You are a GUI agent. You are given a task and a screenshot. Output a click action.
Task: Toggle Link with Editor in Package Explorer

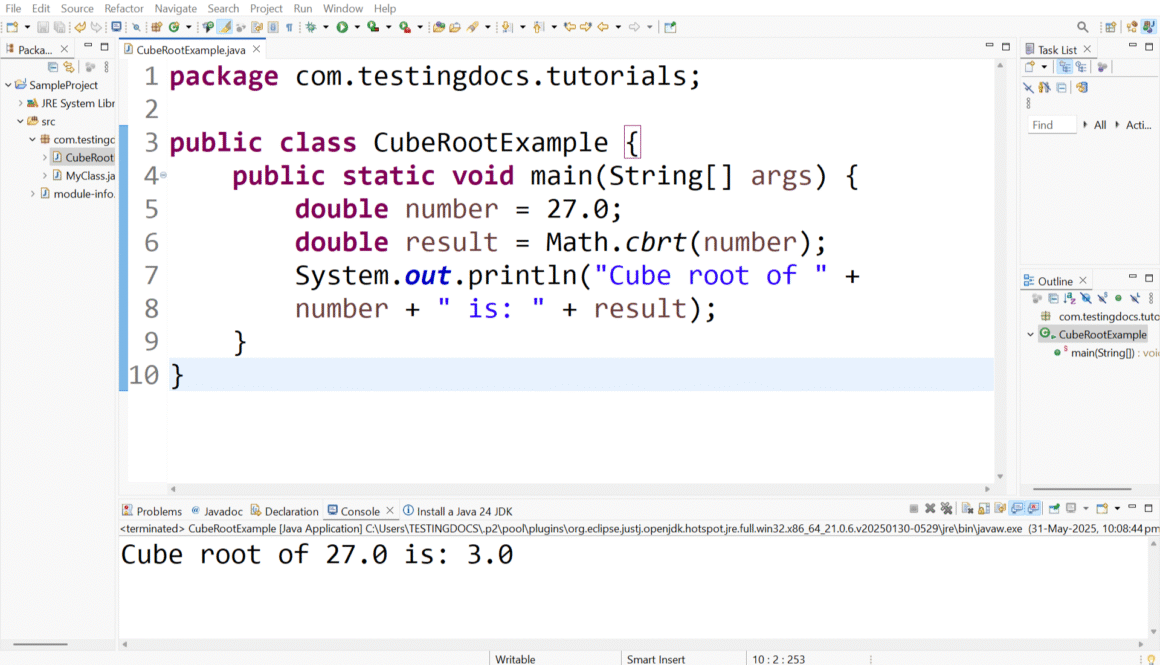point(68,67)
